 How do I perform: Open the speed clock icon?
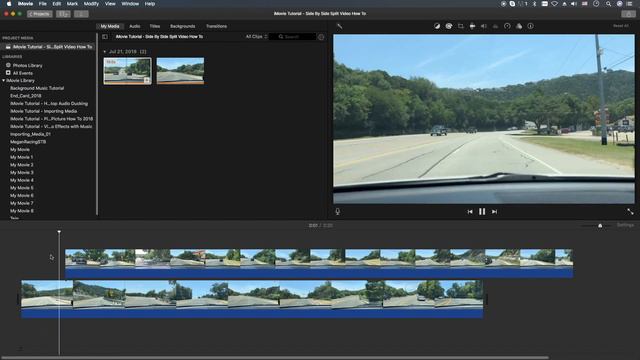pos(507,26)
